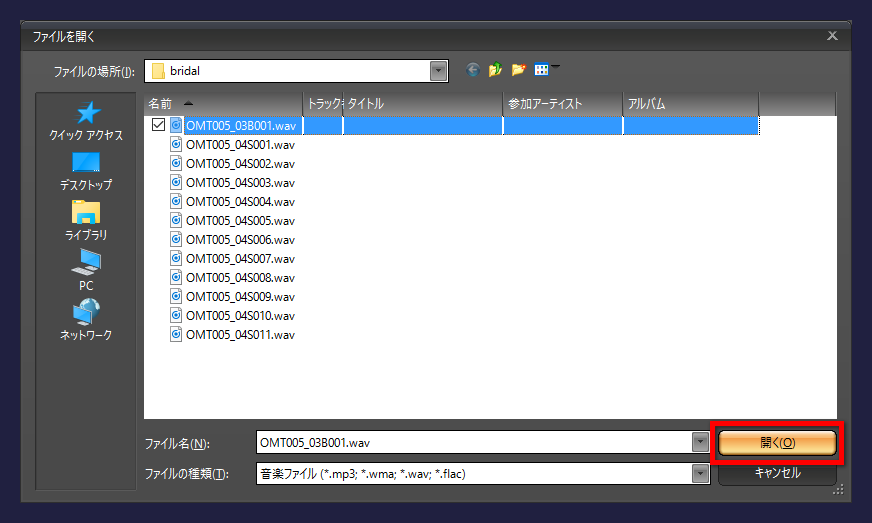Click the audio icon of OMT005_04S005.wav
This screenshot has height=523, width=872.
176,220
